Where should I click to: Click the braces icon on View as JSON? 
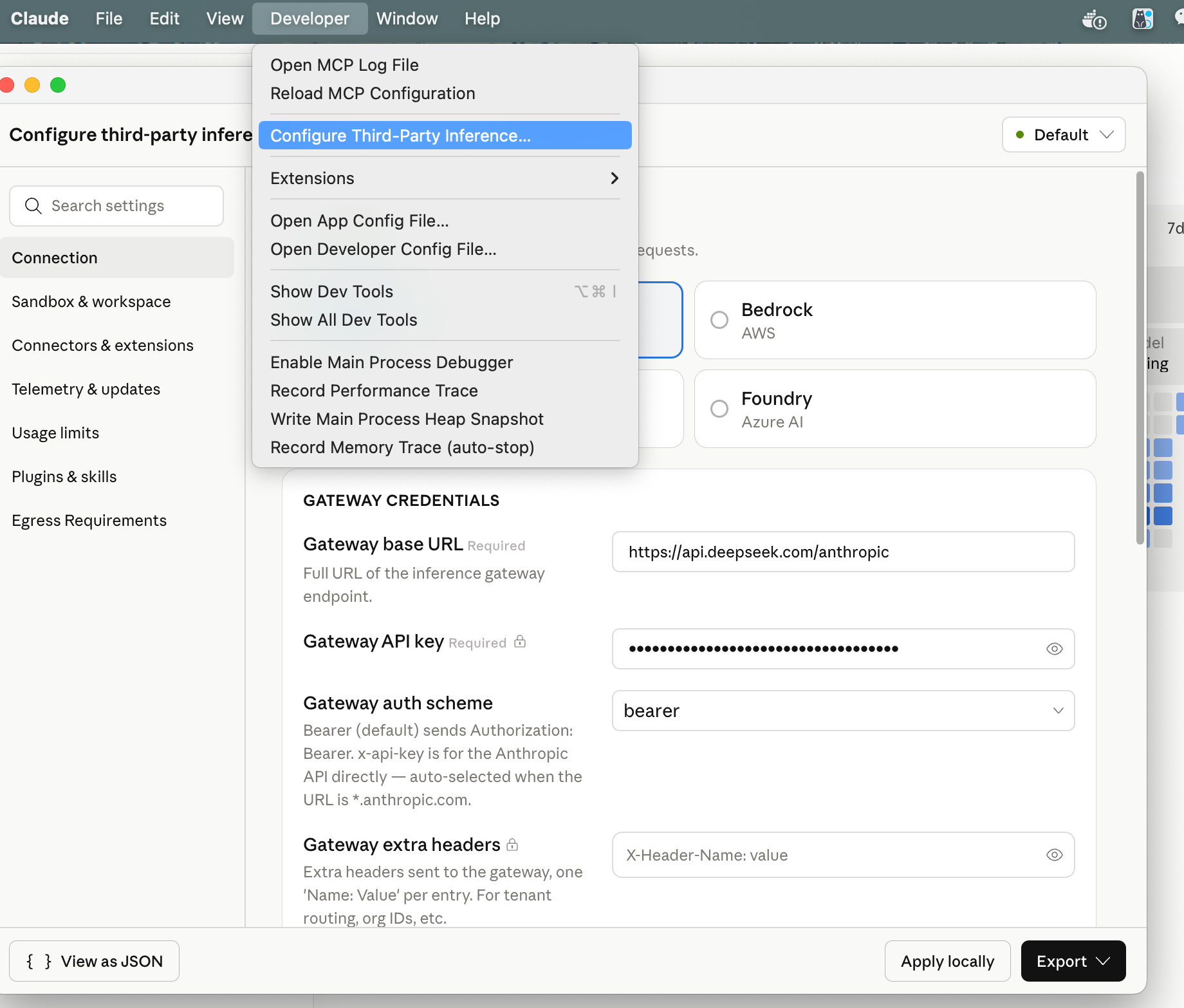[x=39, y=961]
